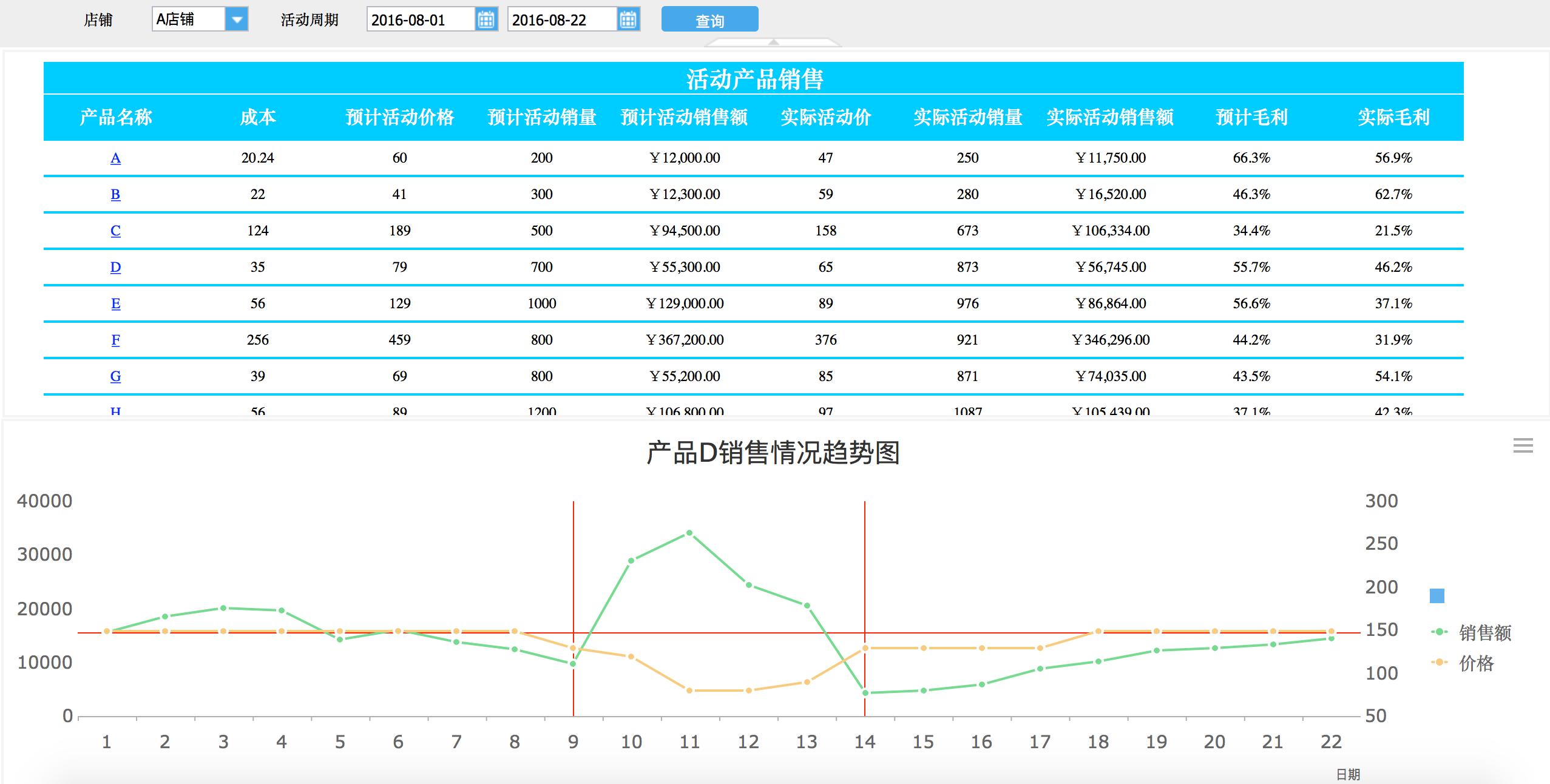The width and height of the screenshot is (1550, 784).
Task: Open the end date calendar picker icon
Action: point(629,19)
